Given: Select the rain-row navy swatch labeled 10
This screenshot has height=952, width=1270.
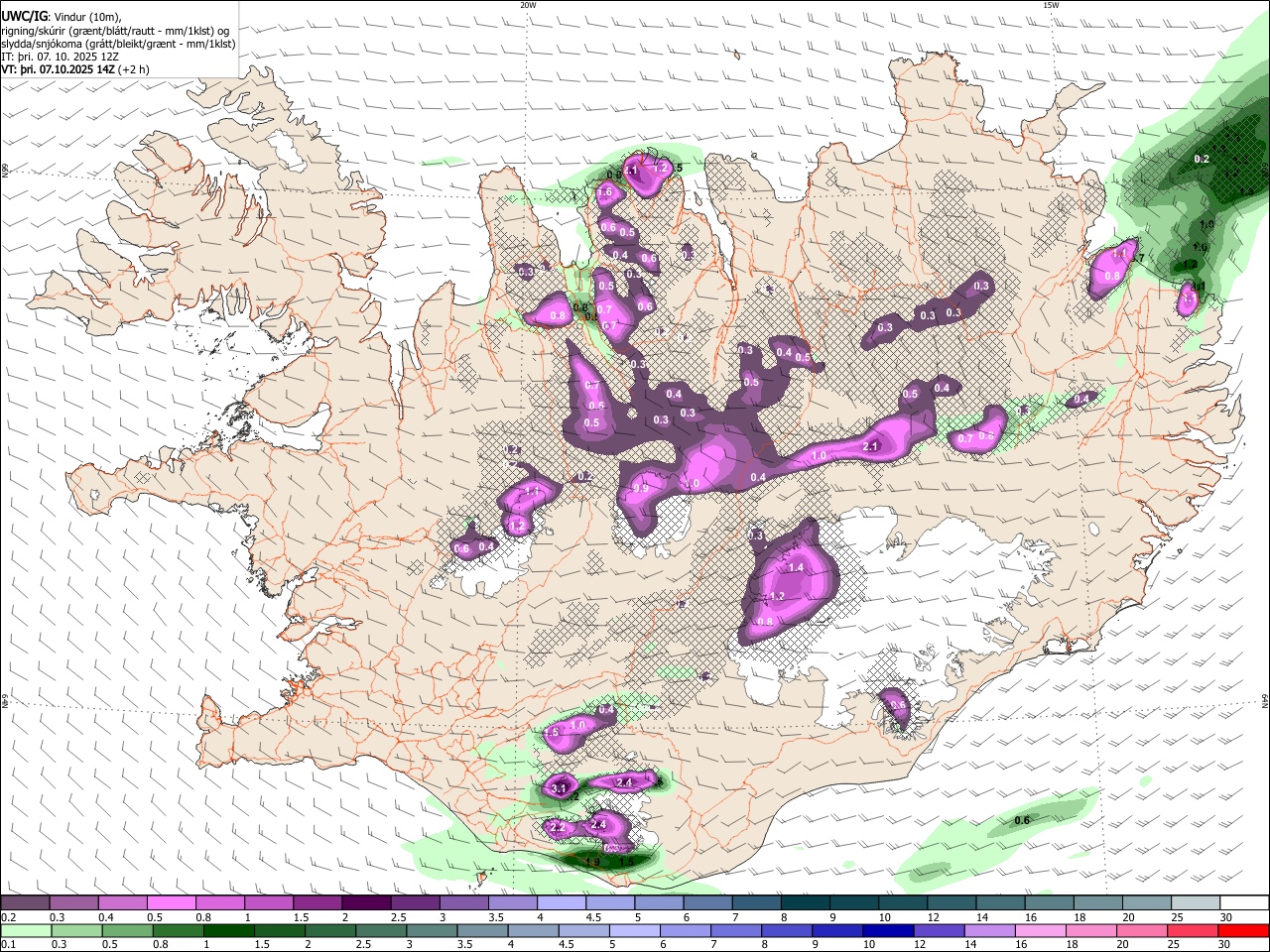Looking at the screenshot, I should pos(888,930).
